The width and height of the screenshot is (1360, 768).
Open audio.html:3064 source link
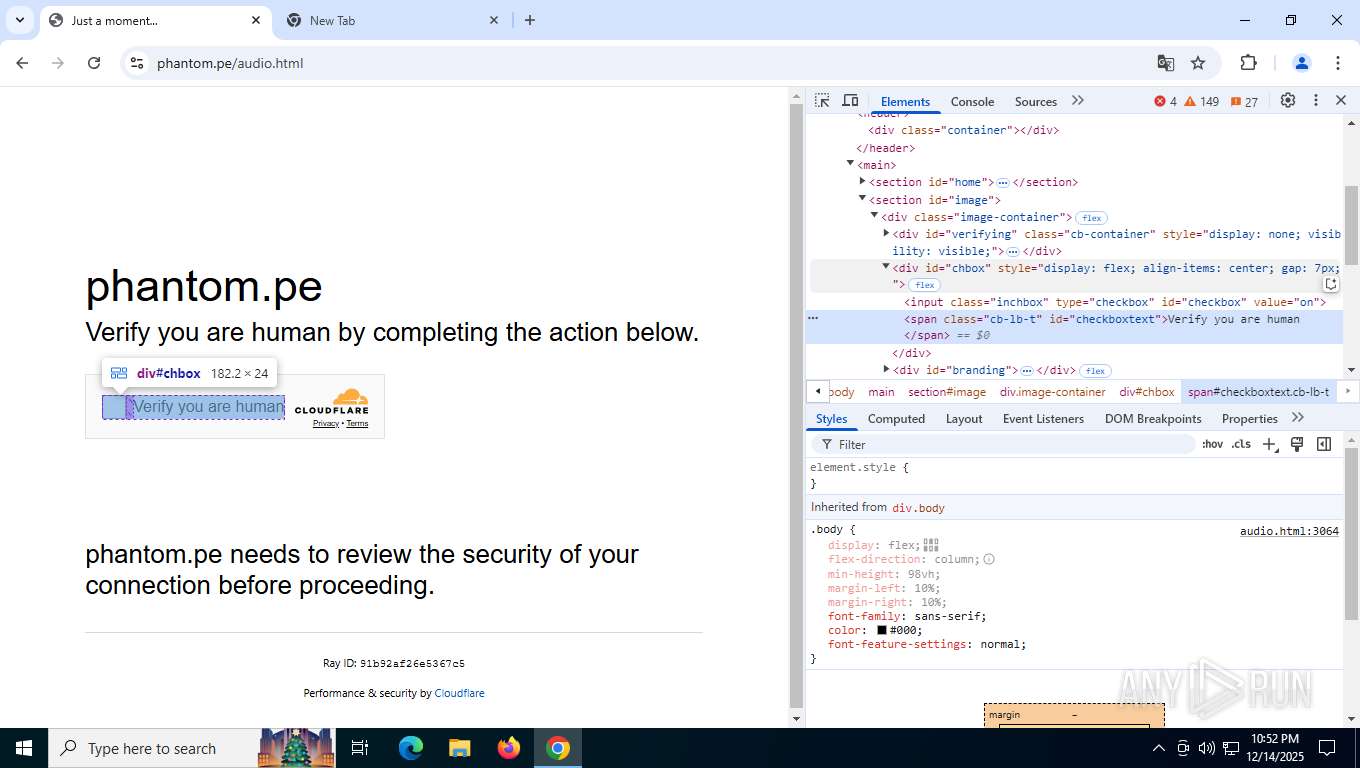(1289, 531)
